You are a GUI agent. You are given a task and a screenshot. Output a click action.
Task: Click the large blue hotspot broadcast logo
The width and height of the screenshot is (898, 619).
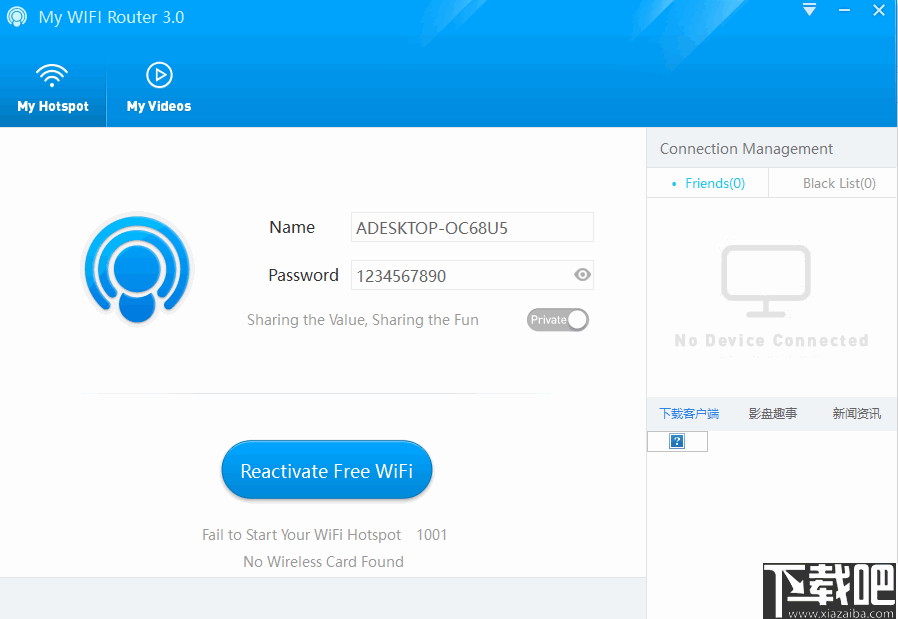[137, 268]
